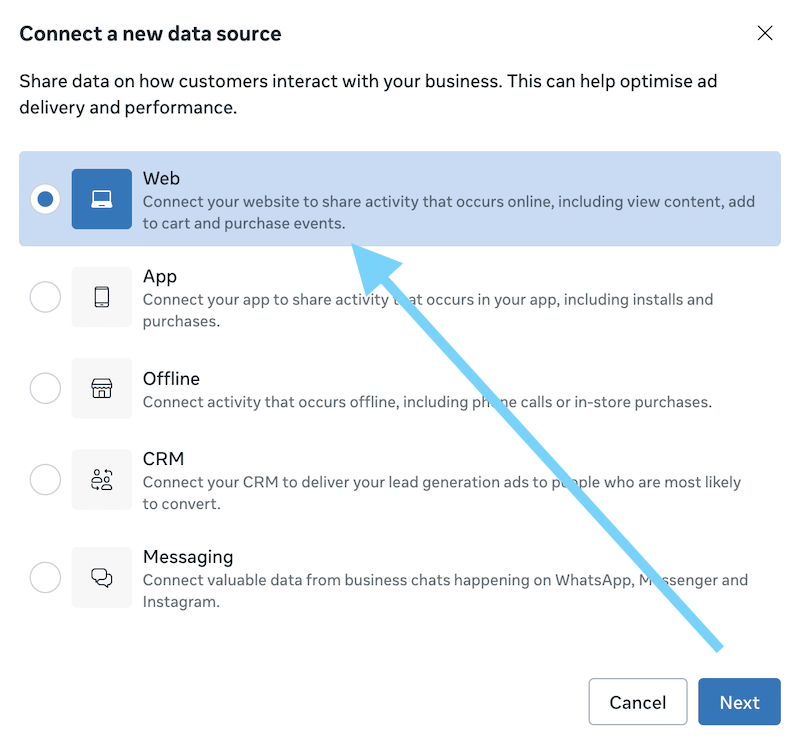Viewport: 800px width, 745px height.
Task: Click the 'Connect your CRM to deliver' description
Action: (x=441, y=493)
